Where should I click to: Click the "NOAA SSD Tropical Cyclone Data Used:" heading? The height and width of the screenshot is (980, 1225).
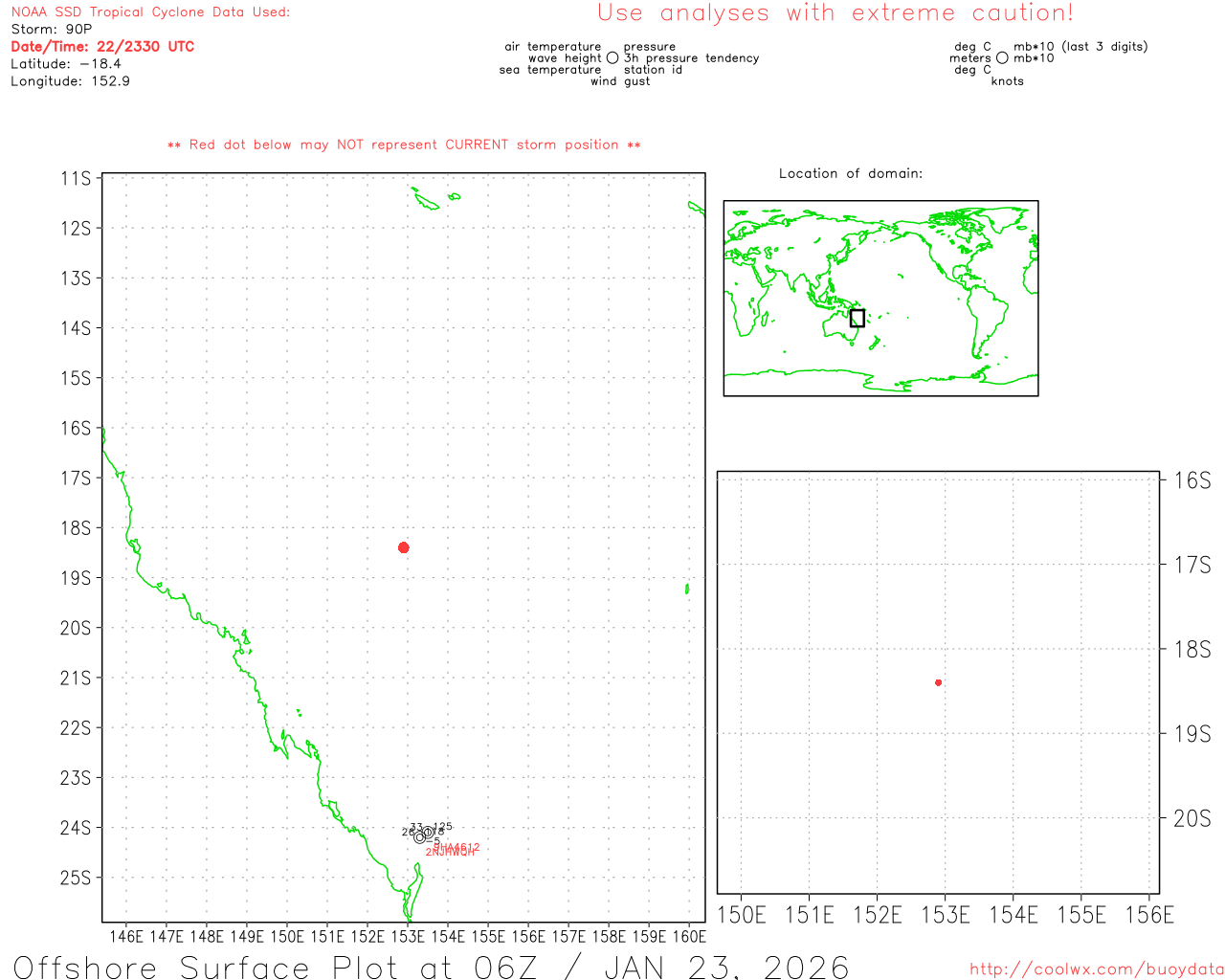pos(150,12)
